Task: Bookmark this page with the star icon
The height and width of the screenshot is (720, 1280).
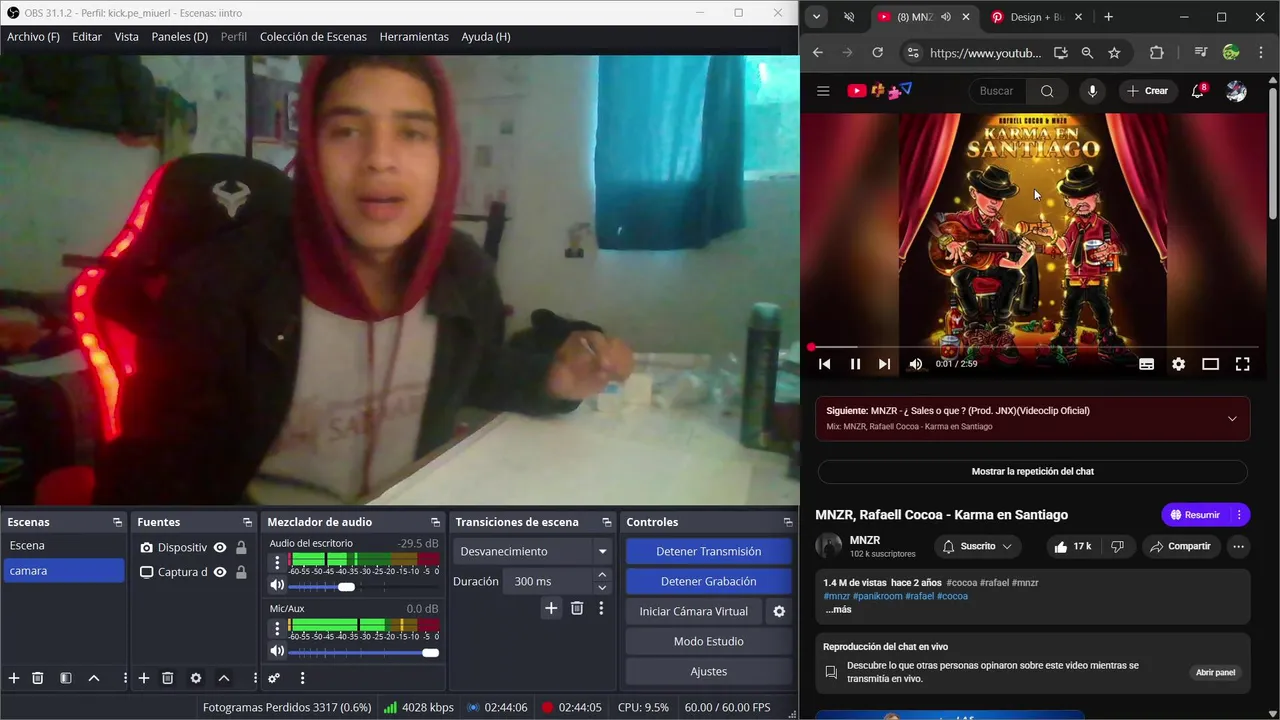Action: 1114,53
